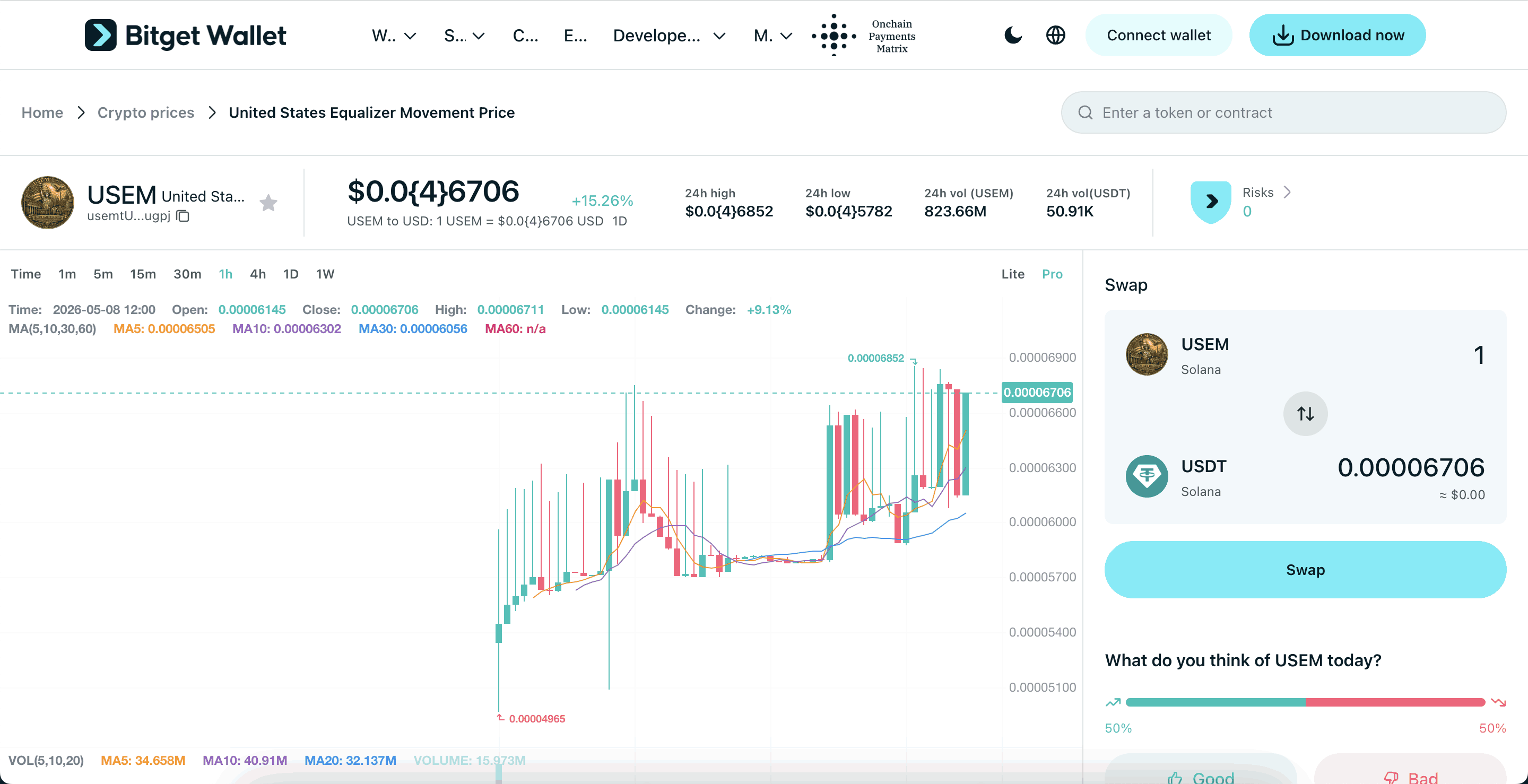Go to the Crypto prices breadcrumb link
This screenshot has height=784, width=1528.
click(146, 112)
